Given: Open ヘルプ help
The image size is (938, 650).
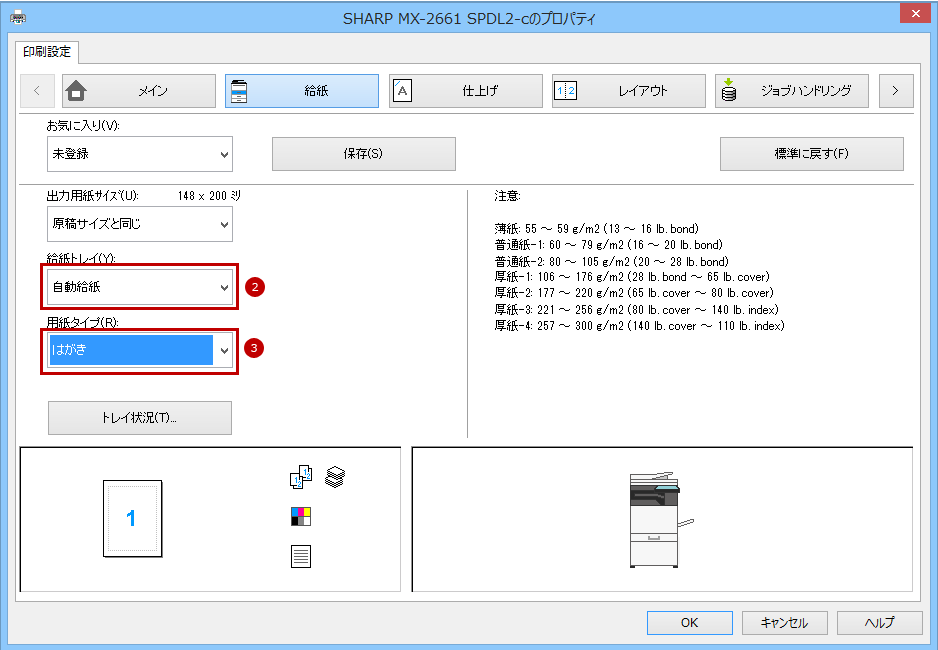Looking at the screenshot, I should tap(880, 623).
